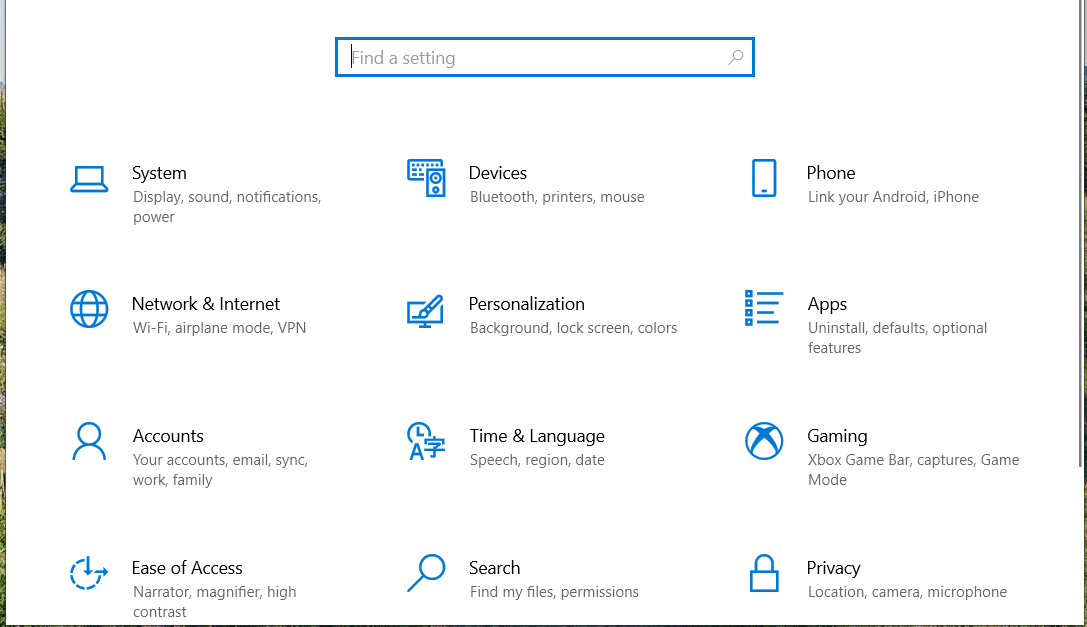Select the "Network & Internet" heading
The height and width of the screenshot is (627, 1087).
[x=206, y=304]
